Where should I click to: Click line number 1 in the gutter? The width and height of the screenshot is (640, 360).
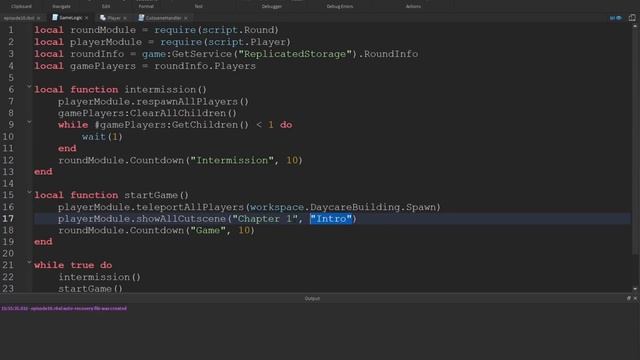11,30
